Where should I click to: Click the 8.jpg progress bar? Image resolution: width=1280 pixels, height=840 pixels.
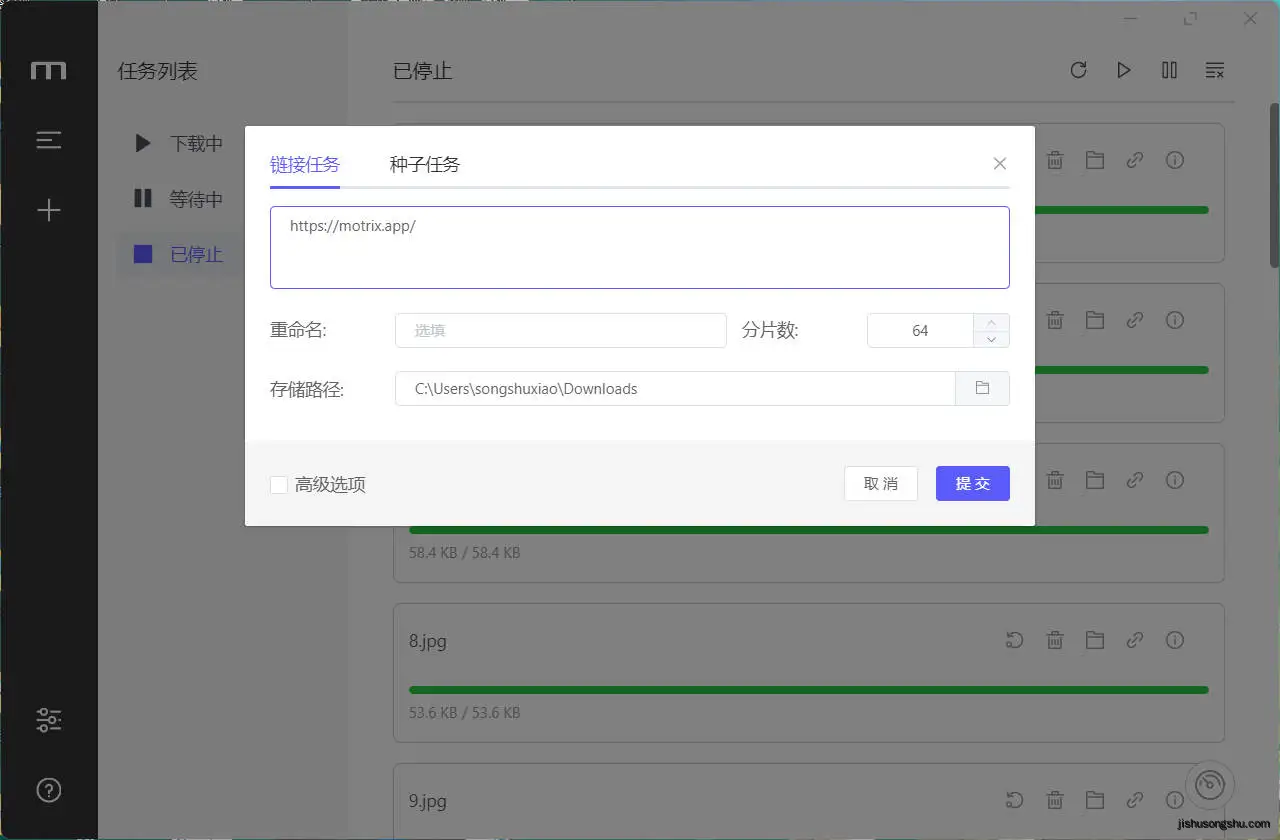pyautogui.click(x=809, y=690)
